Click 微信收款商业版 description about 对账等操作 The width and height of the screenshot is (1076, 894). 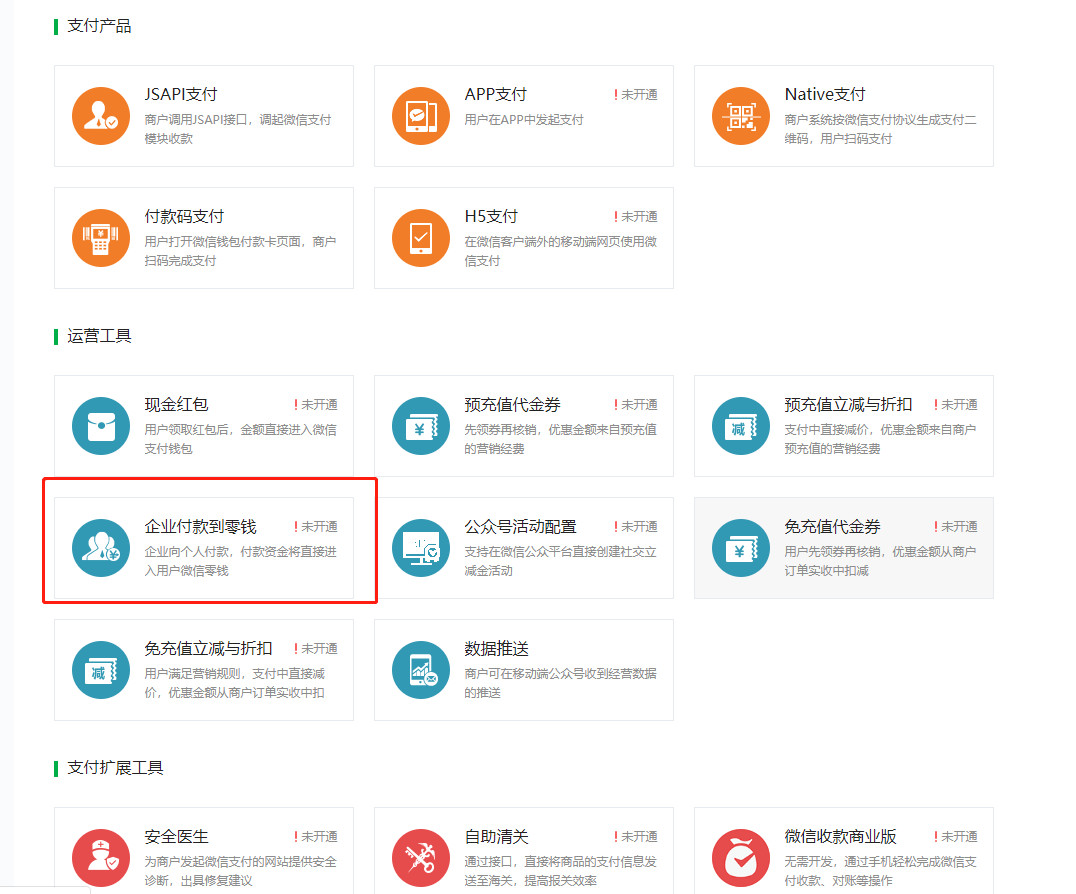click(880, 871)
